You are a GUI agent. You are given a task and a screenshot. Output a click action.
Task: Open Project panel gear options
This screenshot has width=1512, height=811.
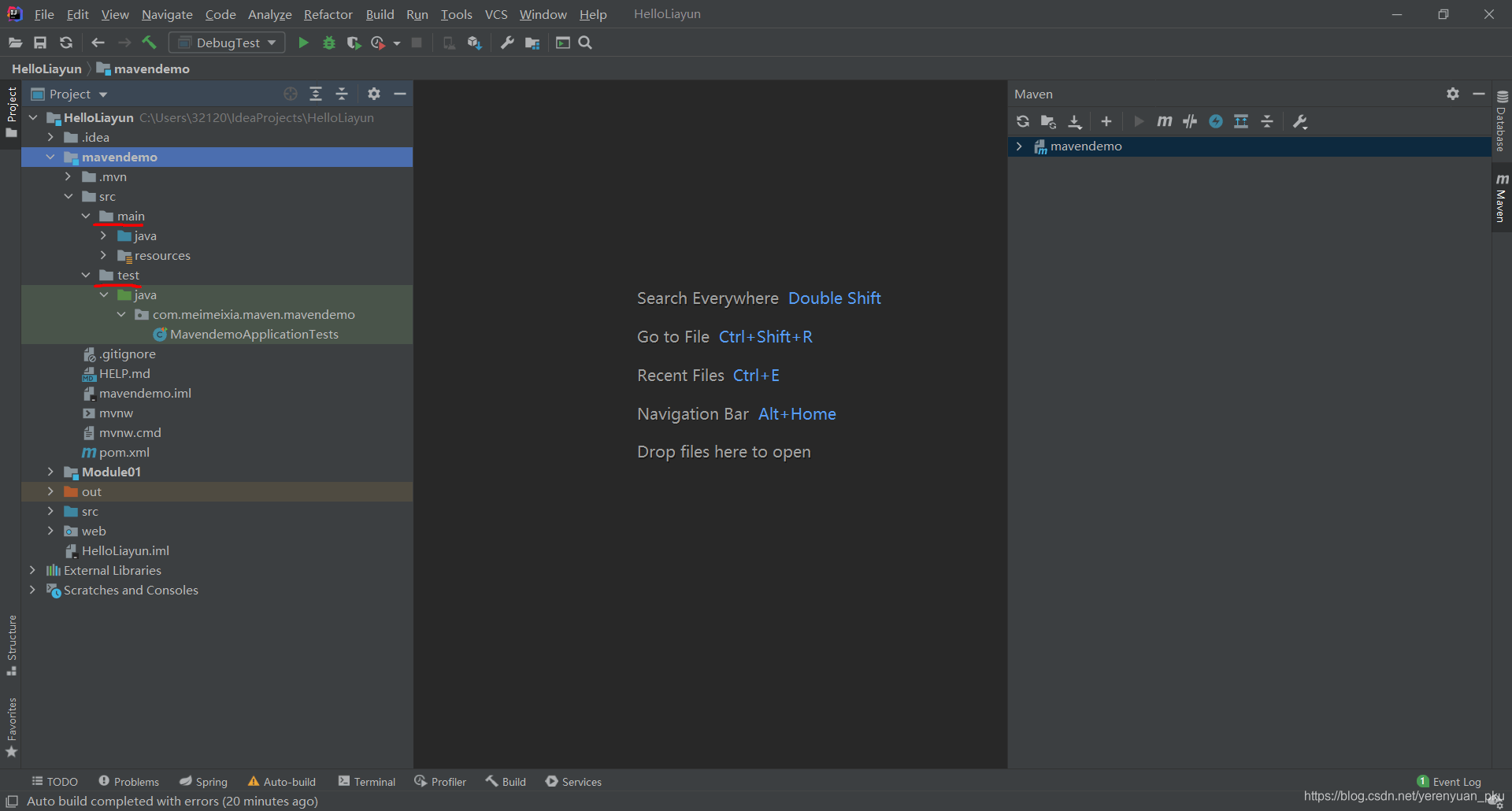pos(374,94)
